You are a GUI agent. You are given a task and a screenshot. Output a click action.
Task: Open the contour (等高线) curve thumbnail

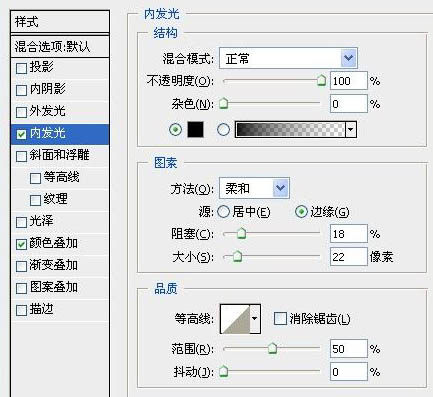coord(235,319)
